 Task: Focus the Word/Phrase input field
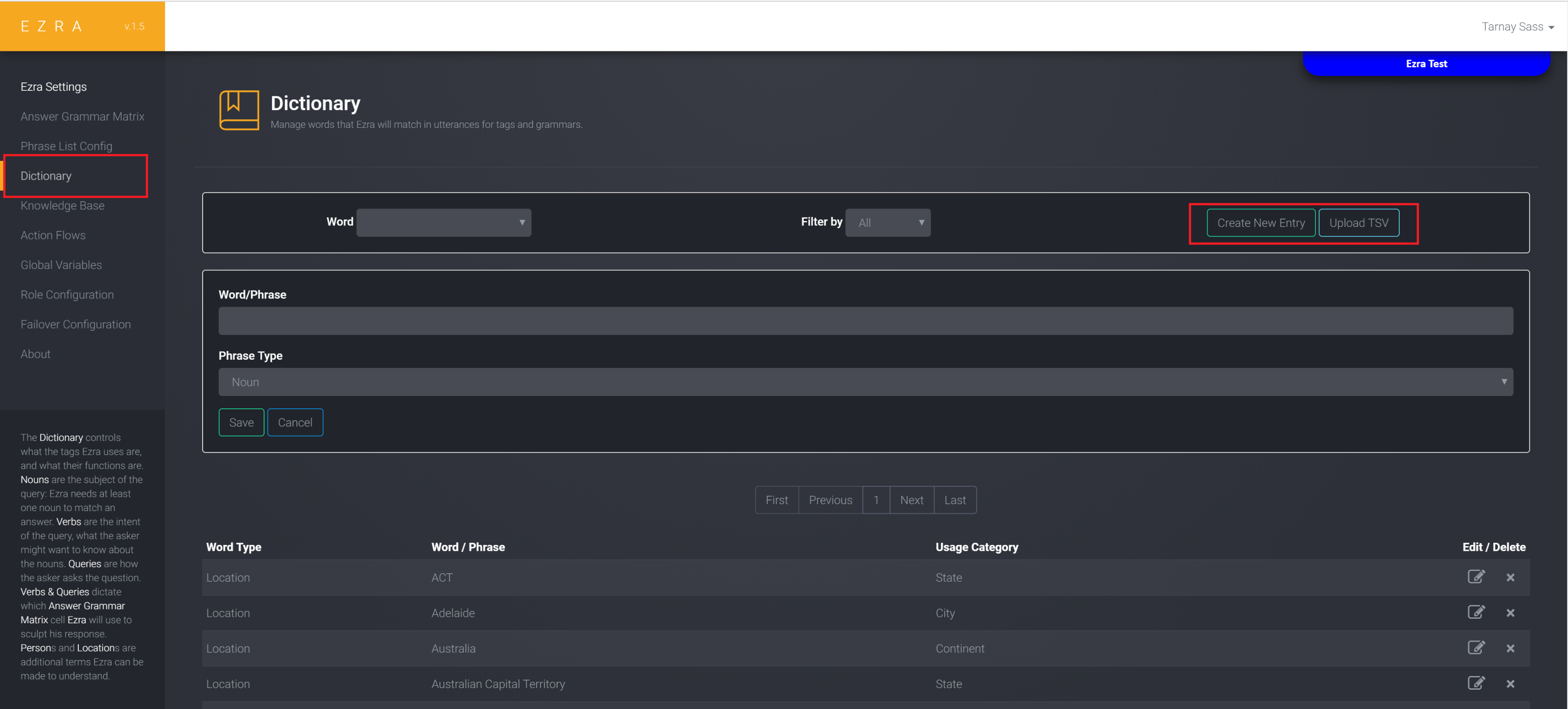coord(866,321)
